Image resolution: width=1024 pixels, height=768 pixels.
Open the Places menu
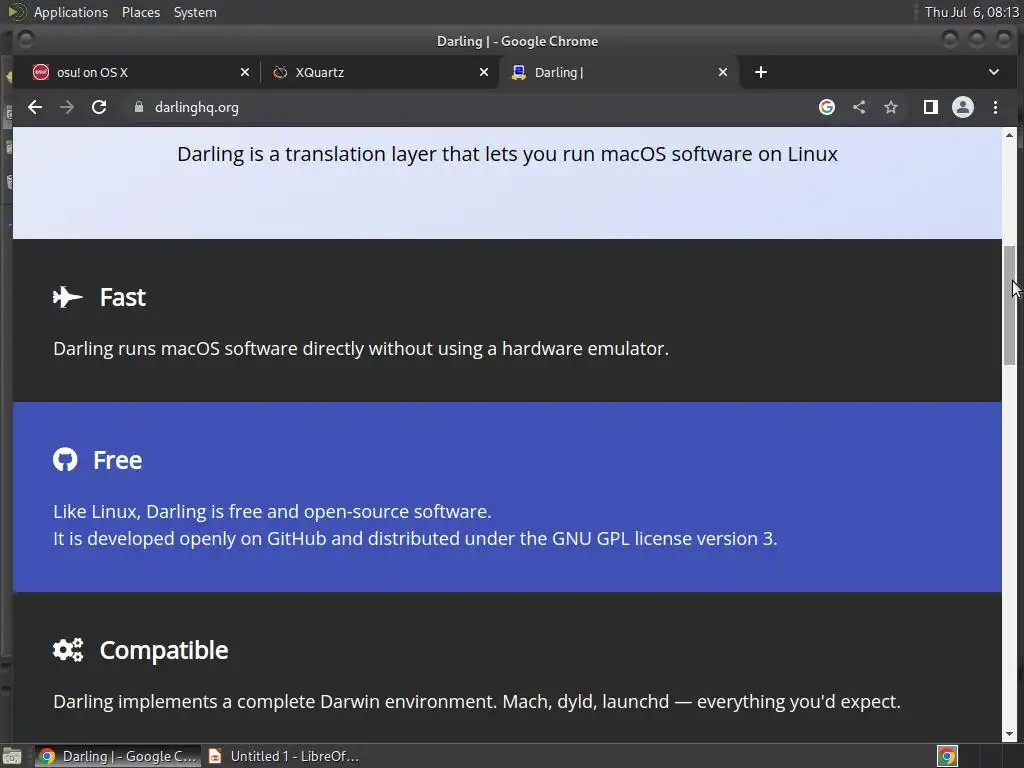[x=141, y=12]
